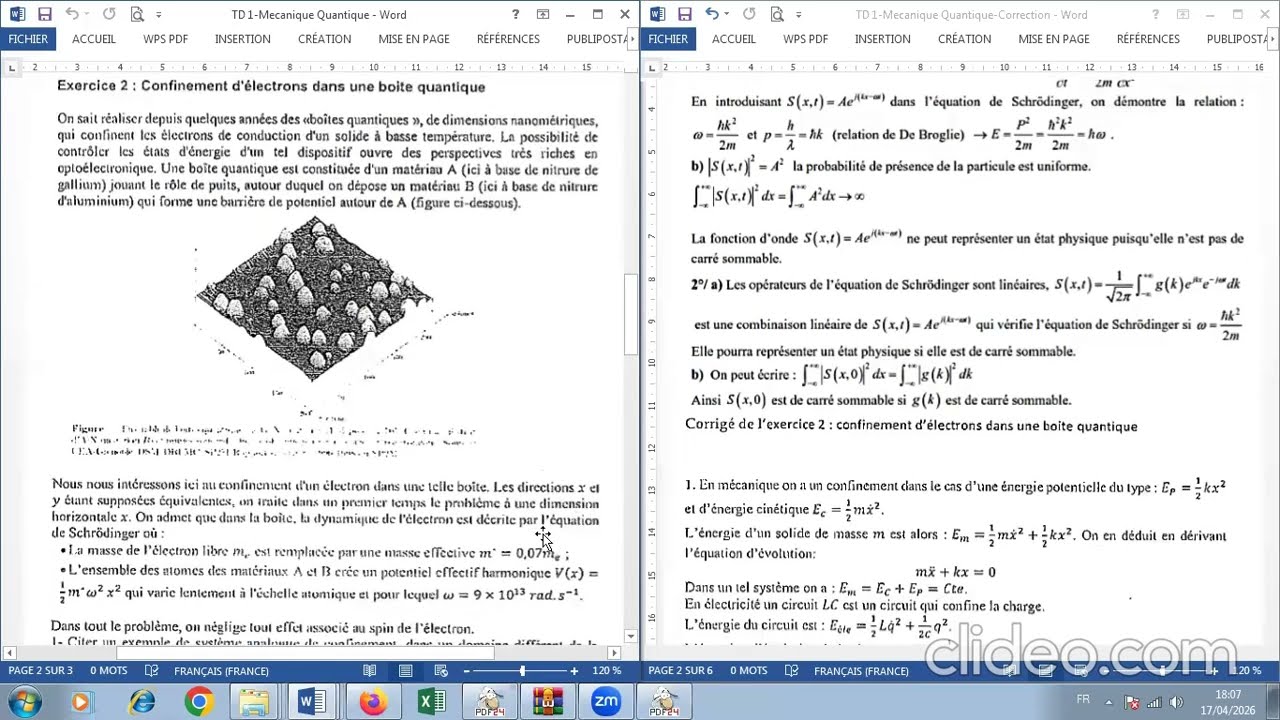The image size is (1280, 720).
Task: Expand Quick Access customization in right window
Action: coord(798,15)
